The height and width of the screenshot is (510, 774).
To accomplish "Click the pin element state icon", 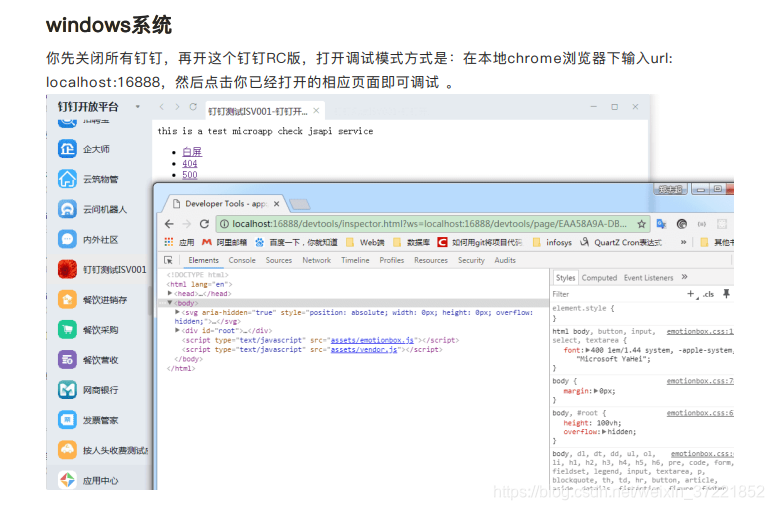I will coord(726,294).
